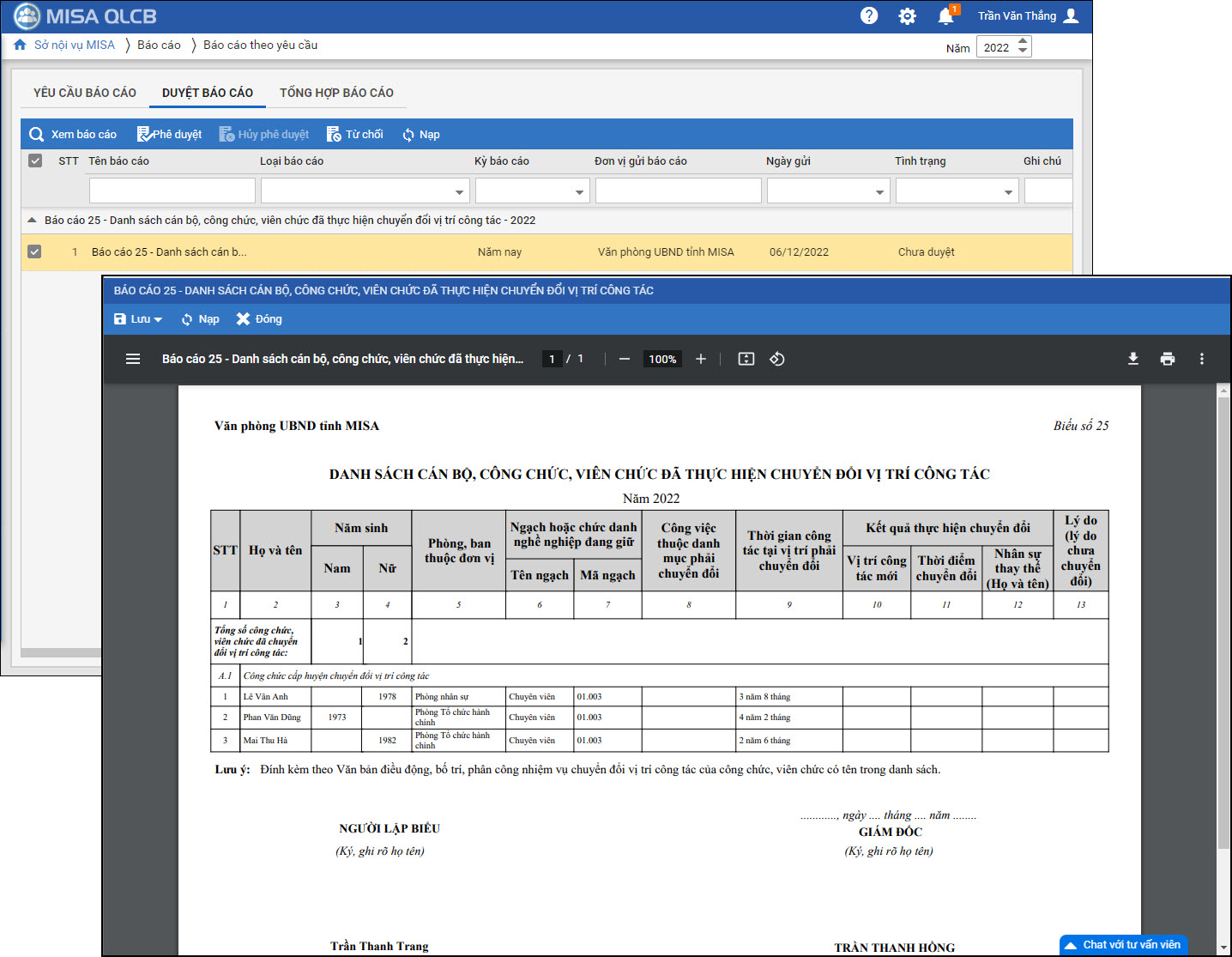
Task: Click the Tên báo cáo filter field
Action: pos(172,191)
